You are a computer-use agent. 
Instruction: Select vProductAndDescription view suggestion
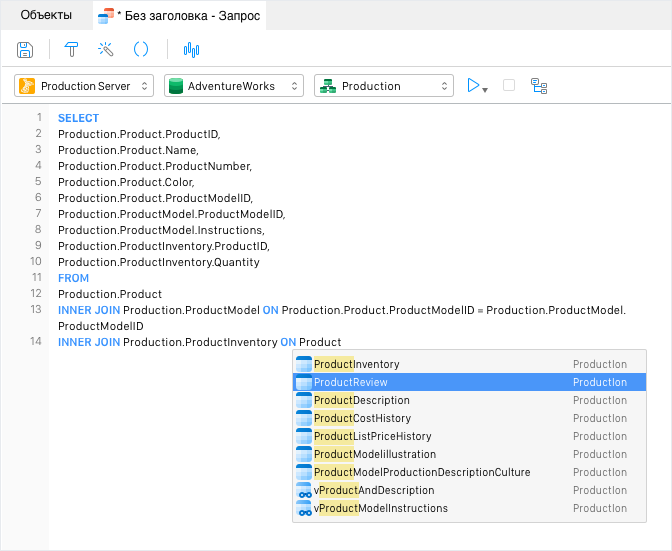coord(469,490)
